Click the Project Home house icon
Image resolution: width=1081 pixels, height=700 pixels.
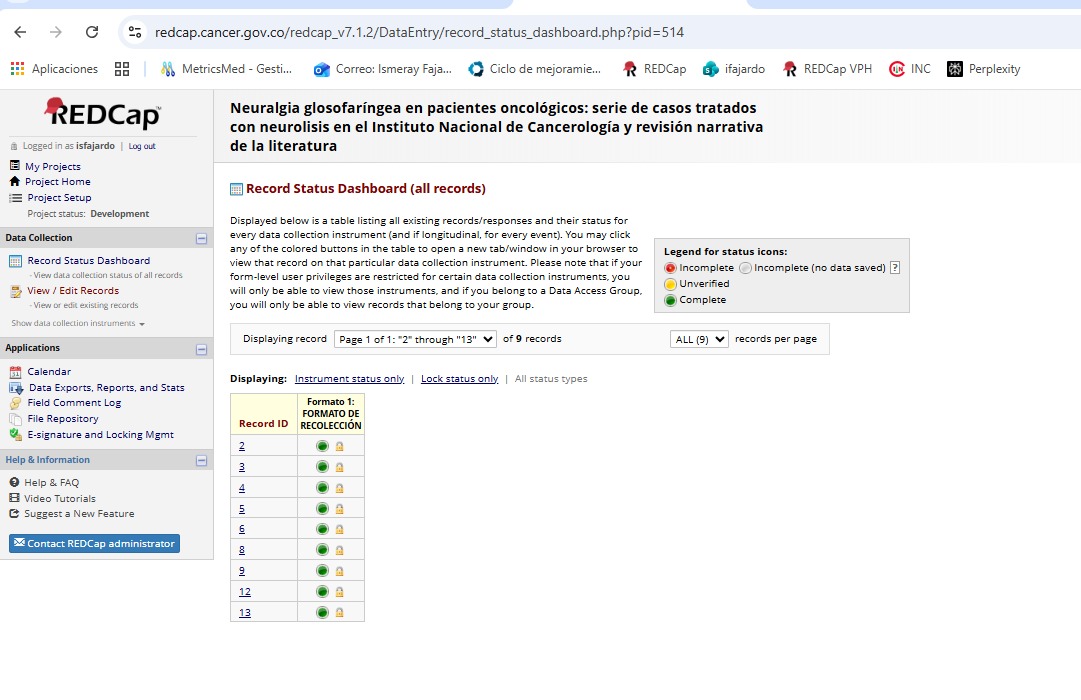pos(15,182)
